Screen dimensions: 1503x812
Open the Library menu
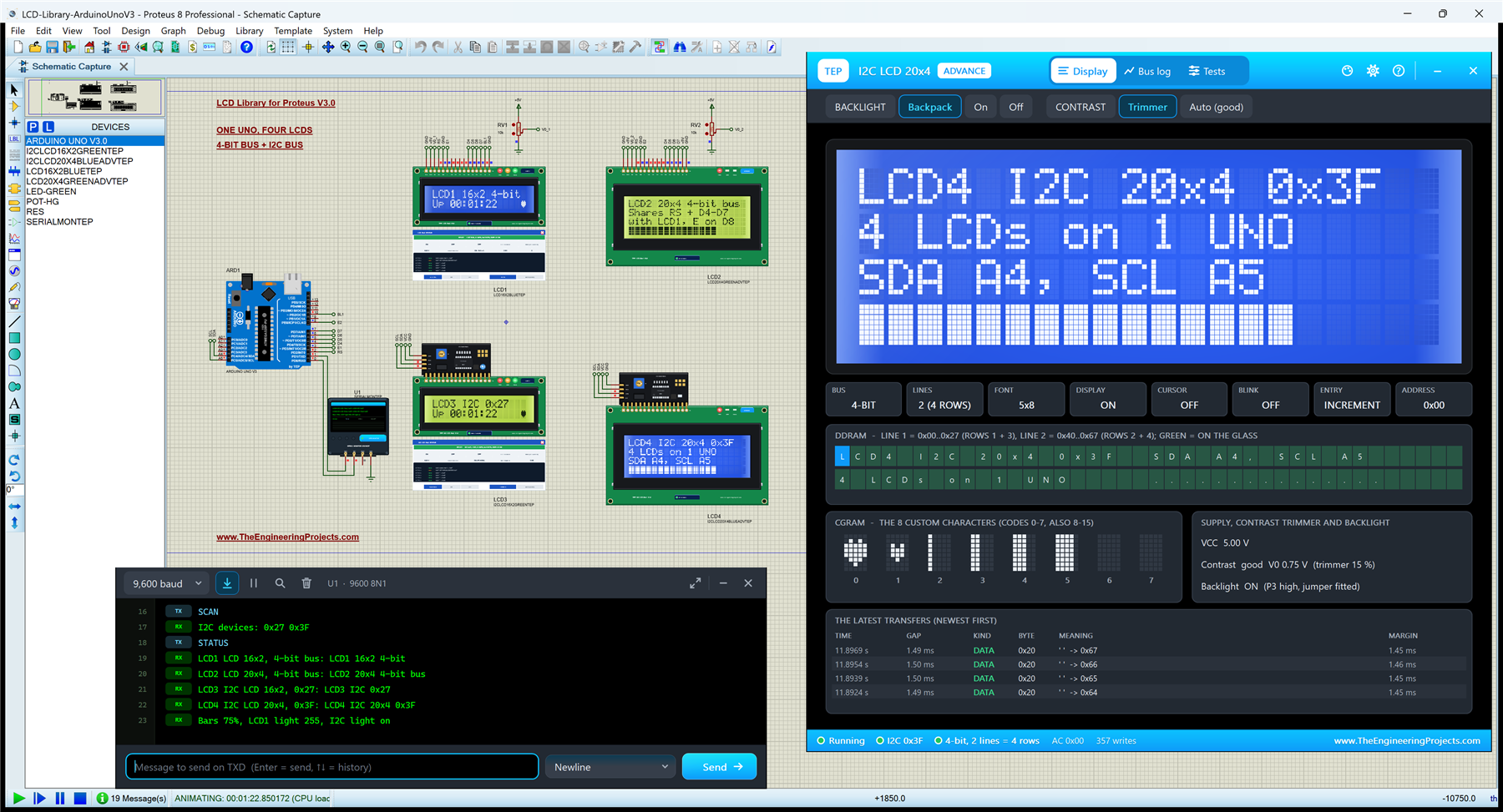coord(249,31)
